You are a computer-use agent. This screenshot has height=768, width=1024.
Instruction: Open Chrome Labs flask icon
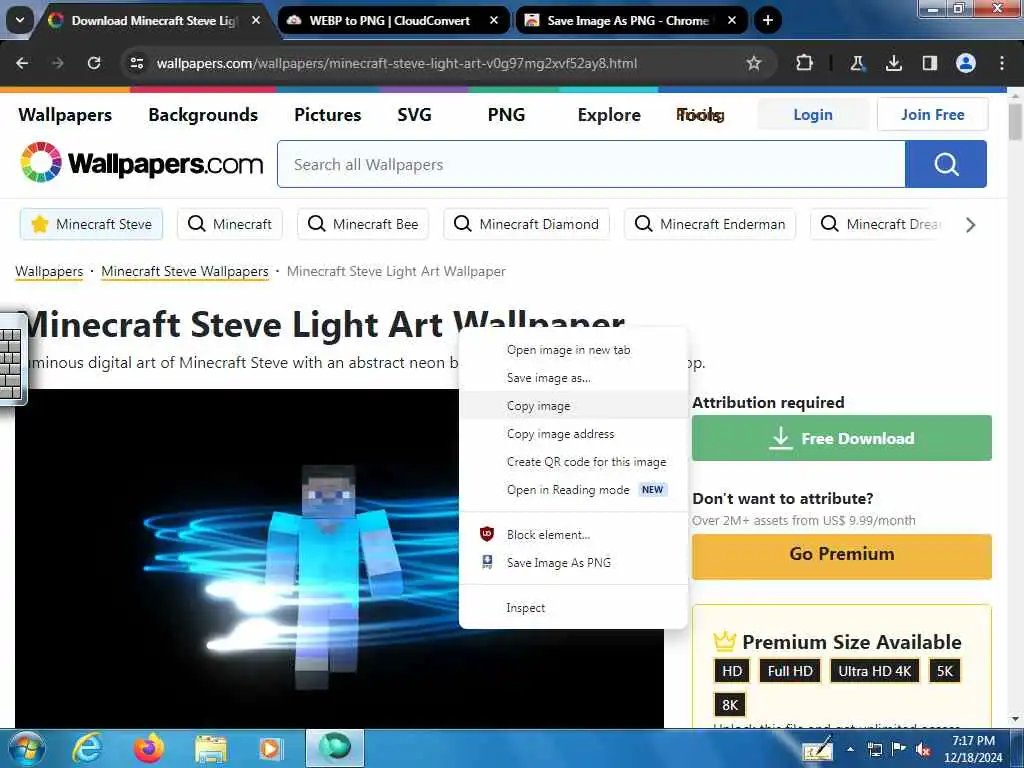pyautogui.click(x=857, y=63)
